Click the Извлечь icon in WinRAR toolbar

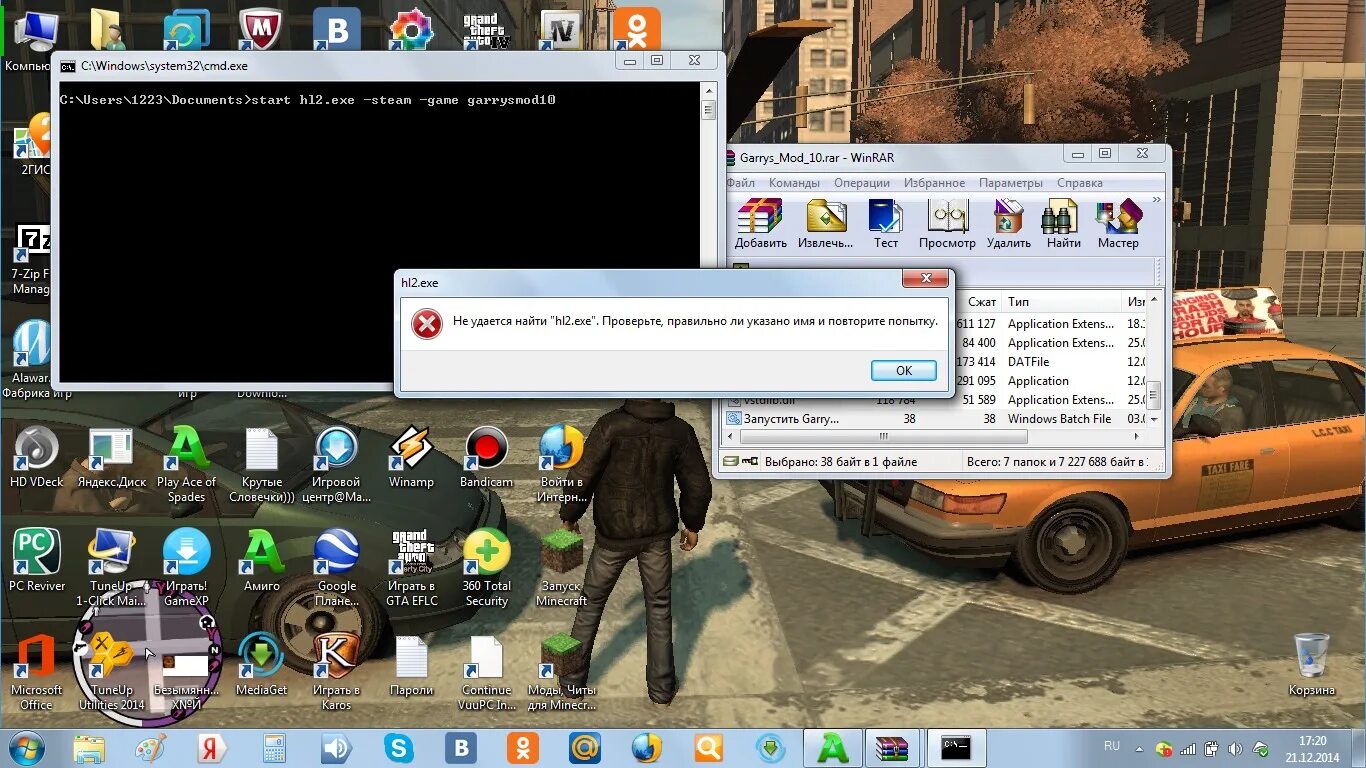click(826, 223)
